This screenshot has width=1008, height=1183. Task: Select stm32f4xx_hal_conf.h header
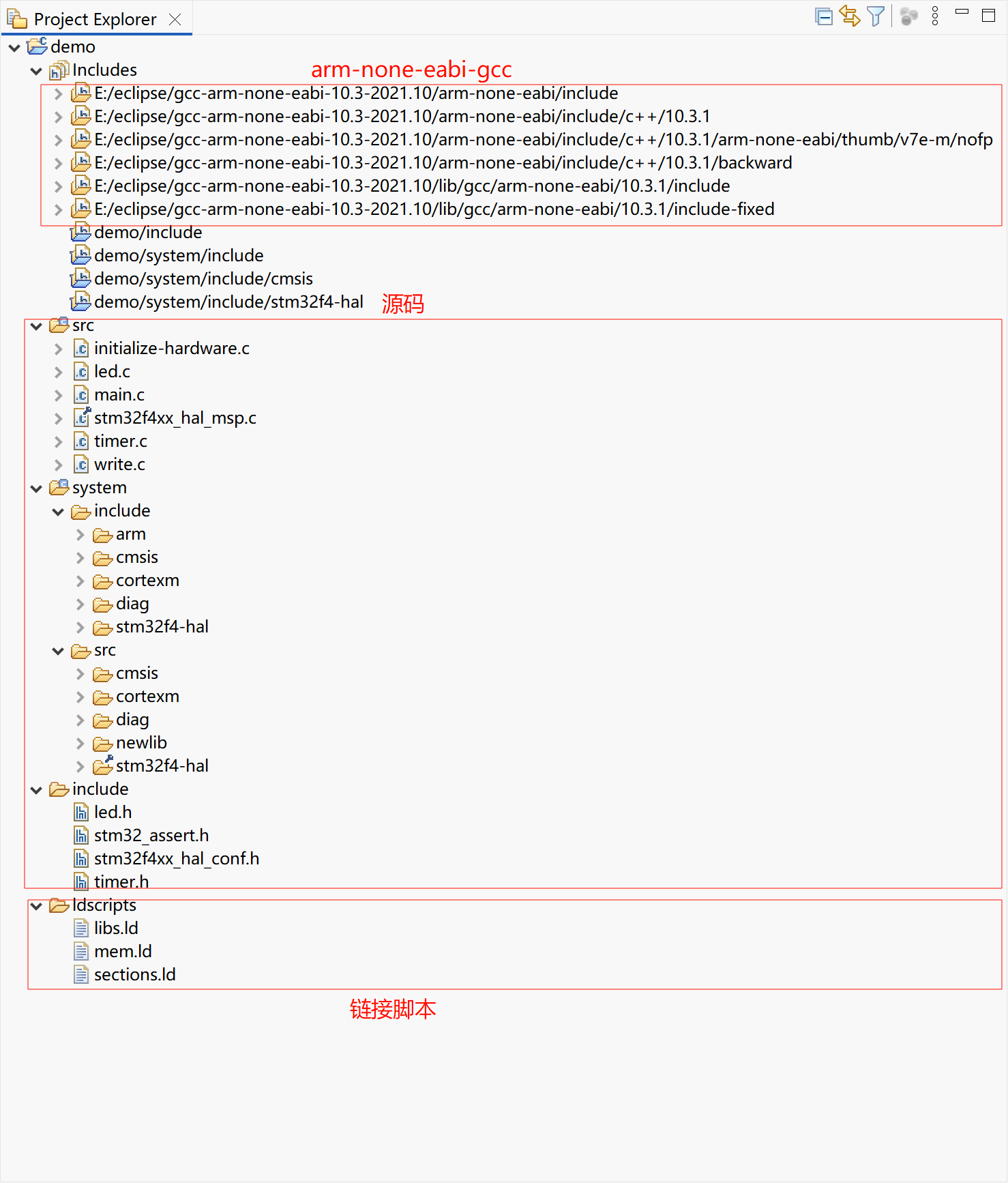(176, 859)
